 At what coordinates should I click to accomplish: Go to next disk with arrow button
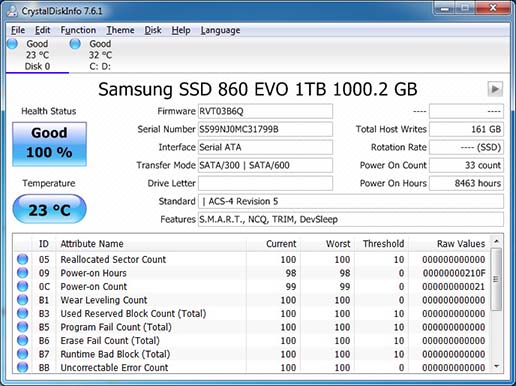(495, 89)
